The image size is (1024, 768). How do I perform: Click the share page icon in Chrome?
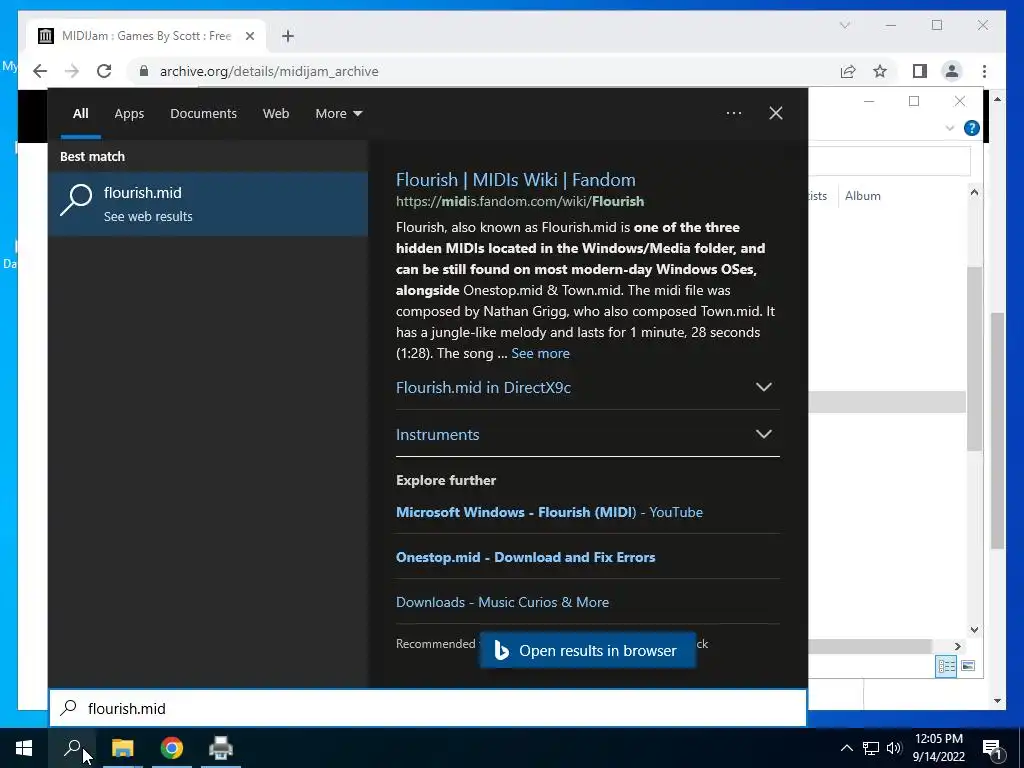(x=848, y=71)
